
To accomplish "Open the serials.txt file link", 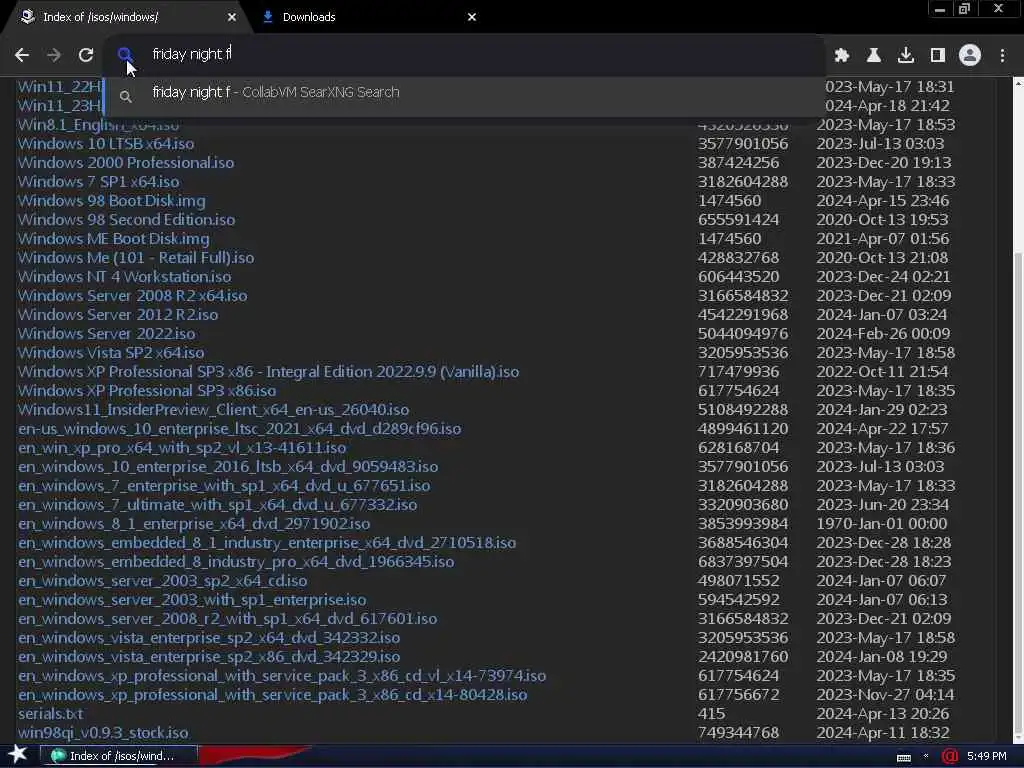I will tap(50, 713).
